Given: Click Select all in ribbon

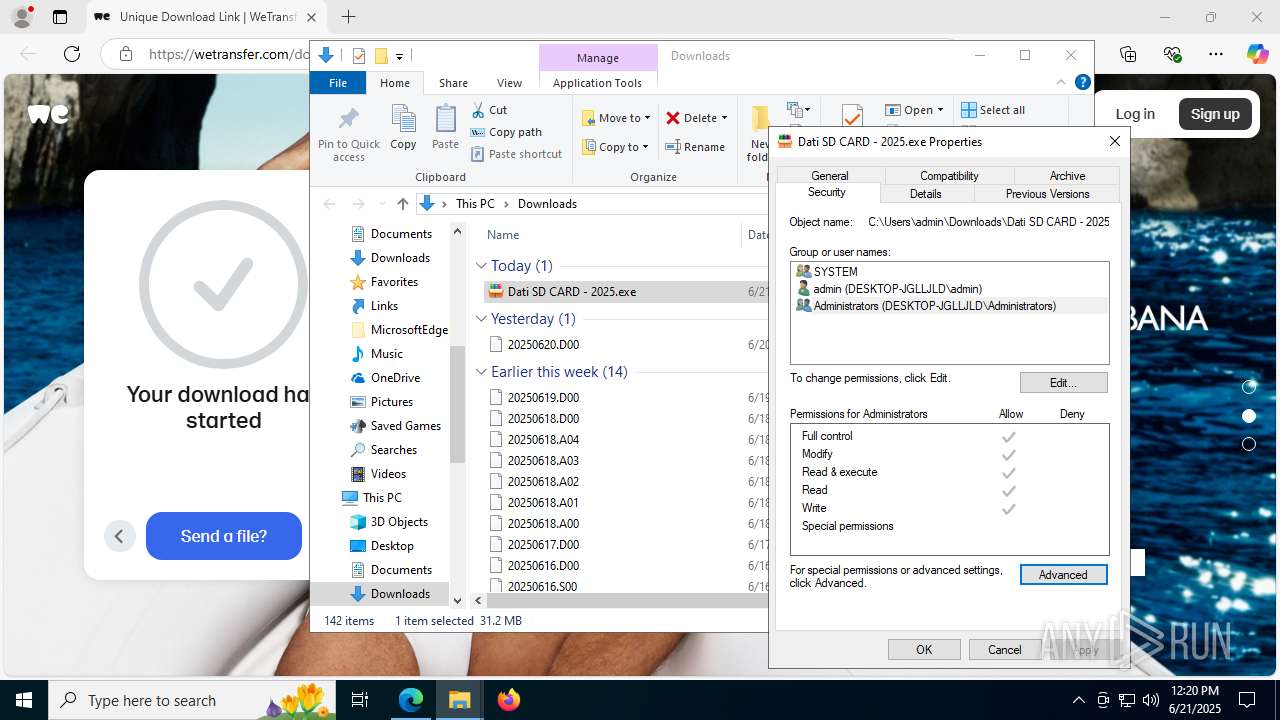Looking at the screenshot, I should (x=993, y=110).
